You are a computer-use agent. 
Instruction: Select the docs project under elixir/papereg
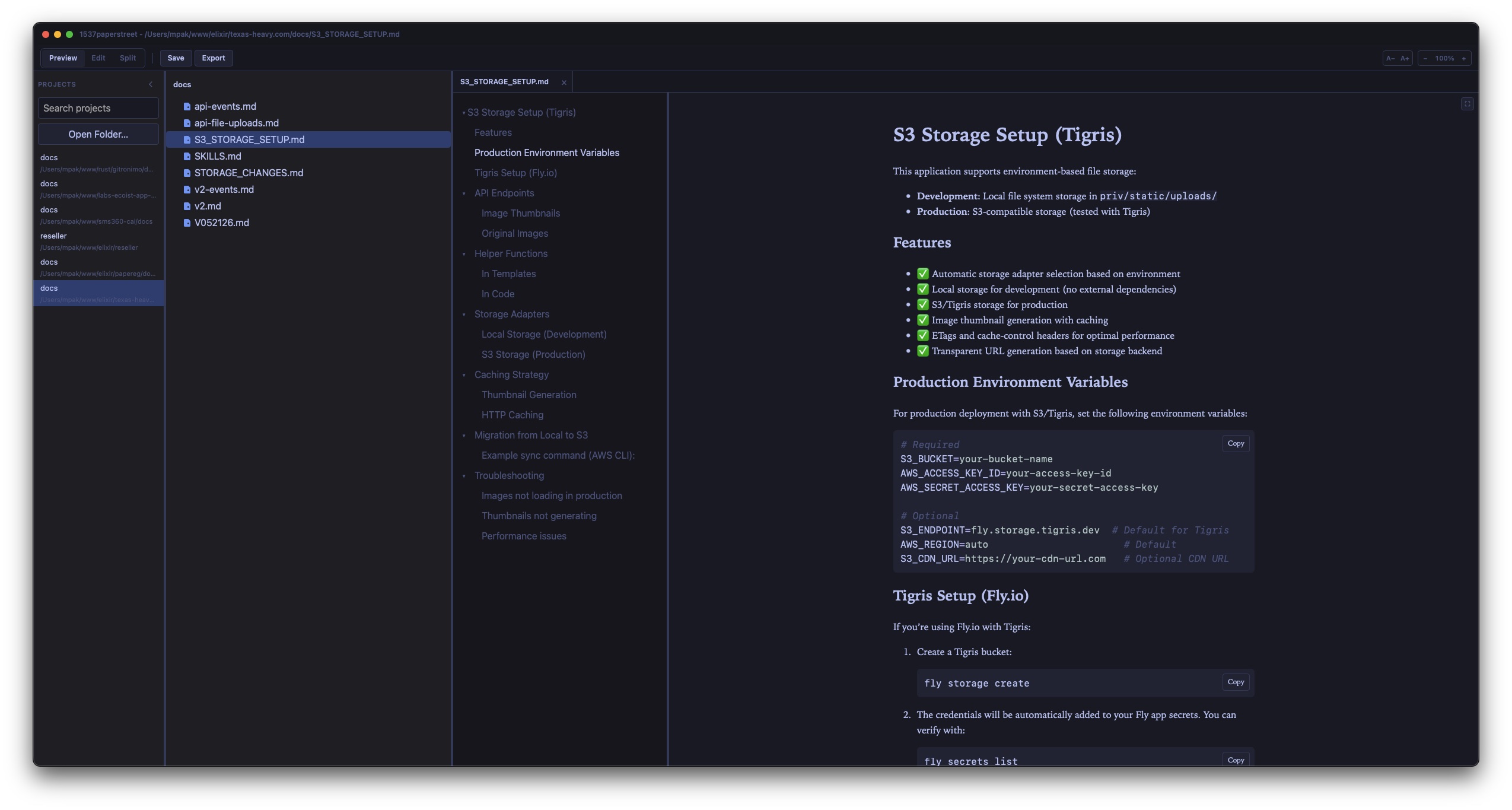click(x=98, y=267)
